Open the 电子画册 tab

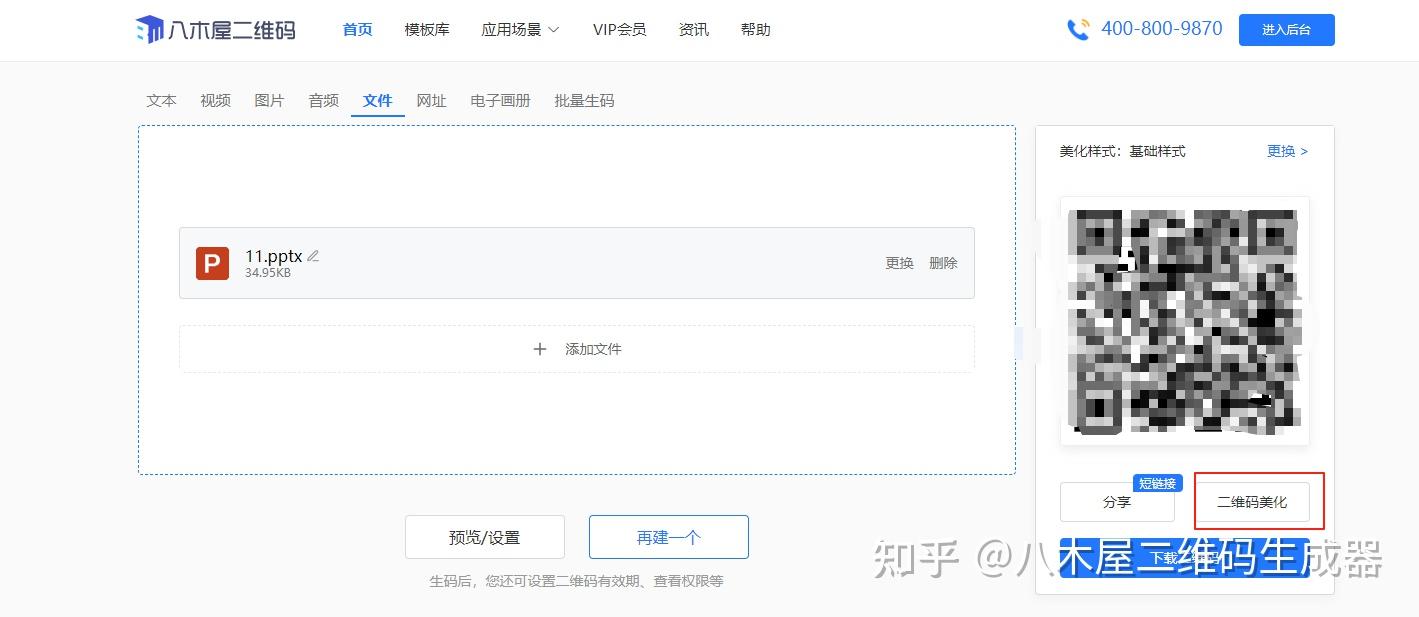click(x=500, y=101)
